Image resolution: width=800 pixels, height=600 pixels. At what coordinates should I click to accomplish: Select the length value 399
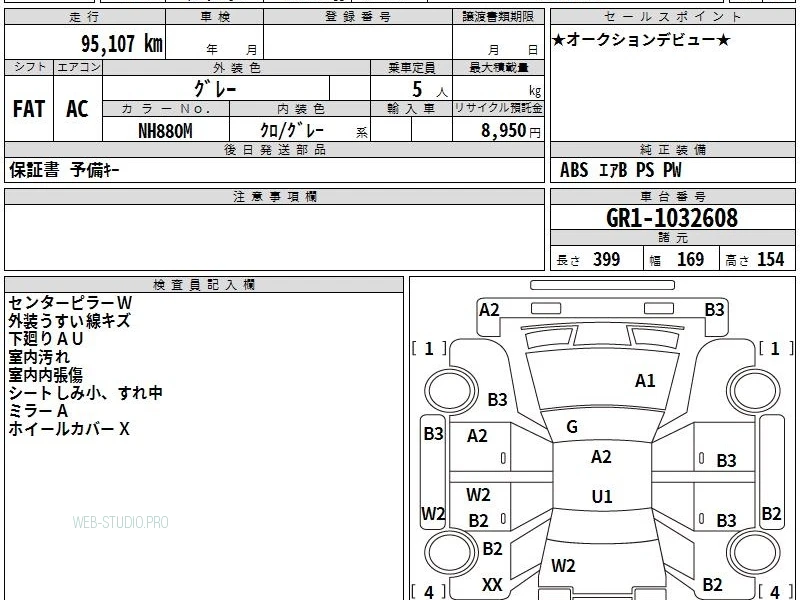[x=607, y=259]
